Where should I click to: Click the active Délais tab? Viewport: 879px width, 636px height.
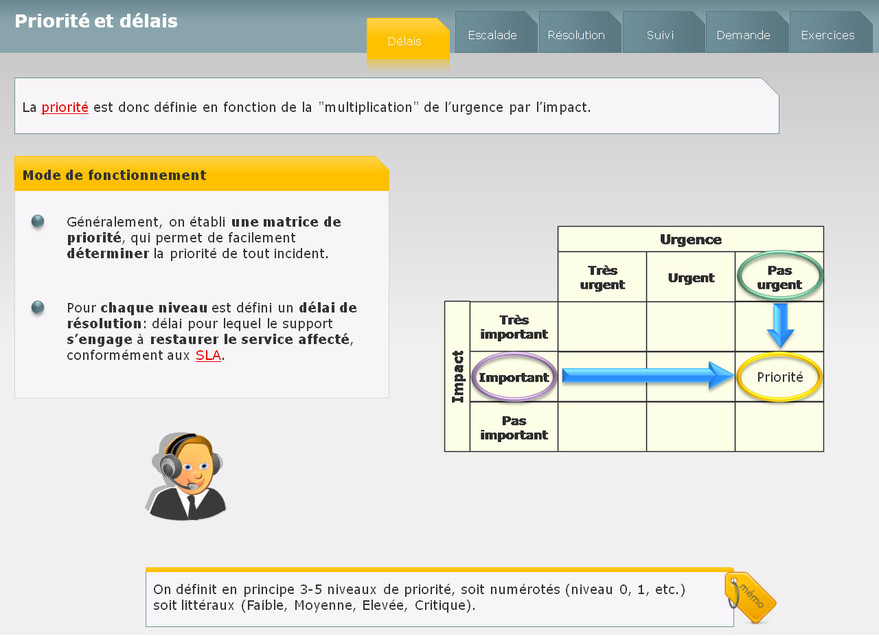[405, 41]
